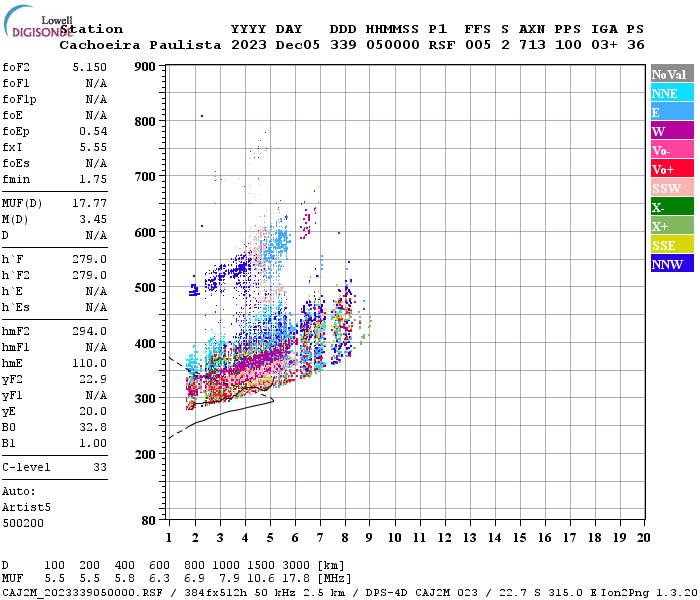Click the foF2 value 5.150
The image size is (700, 600).
point(90,67)
